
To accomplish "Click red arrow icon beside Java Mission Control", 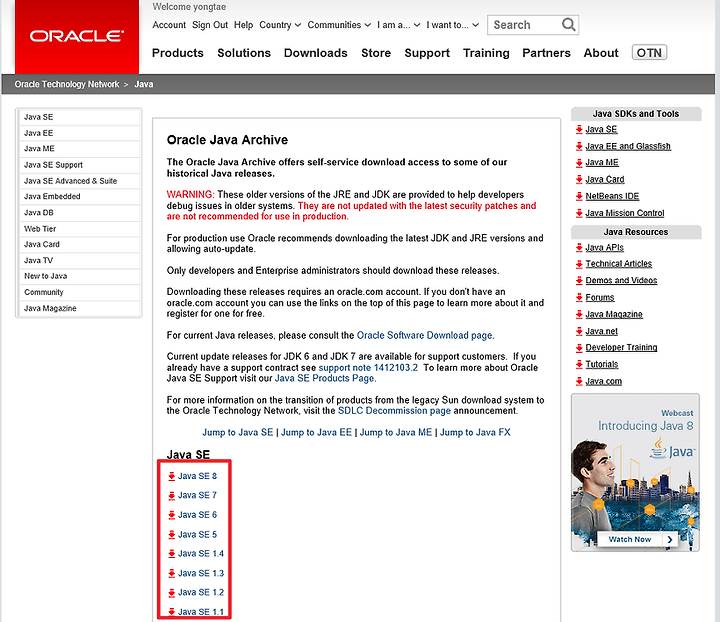I will (x=579, y=213).
